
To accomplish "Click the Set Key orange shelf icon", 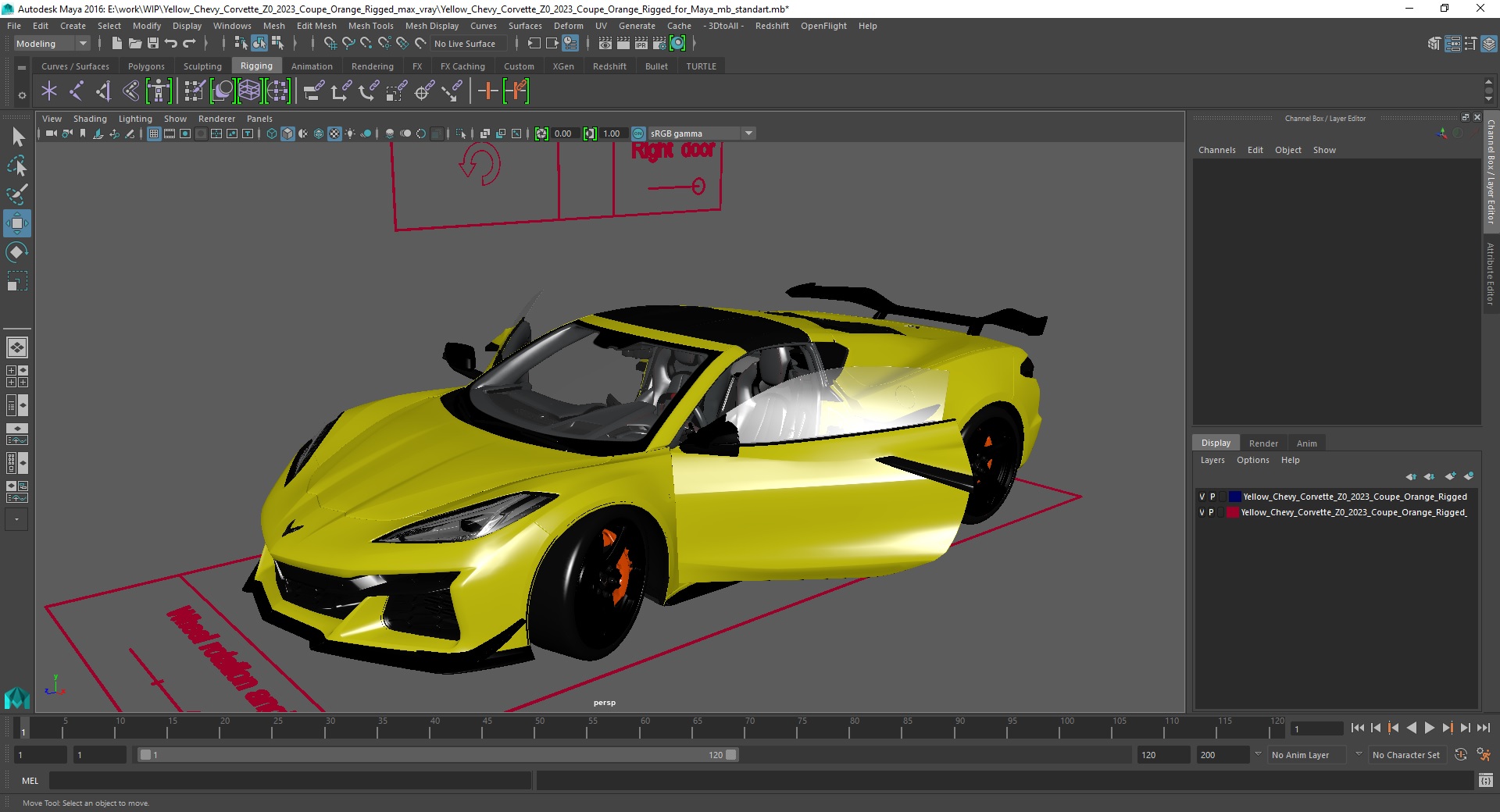I will pyautogui.click(x=488, y=91).
